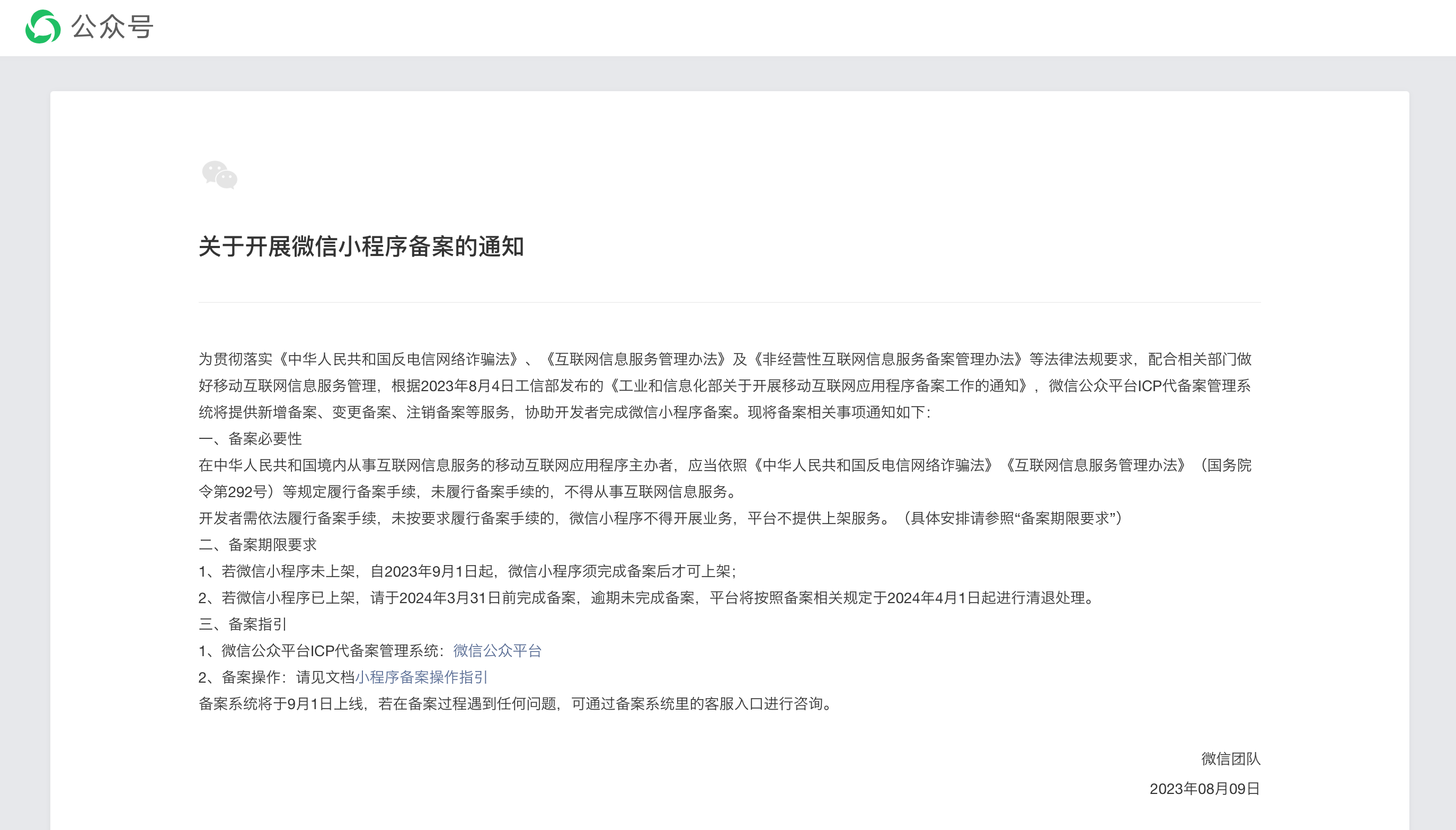Screen dimensions: 1456x830
Task: Click the heading 二、备案期限要求
Action: pyautogui.click(x=259, y=544)
